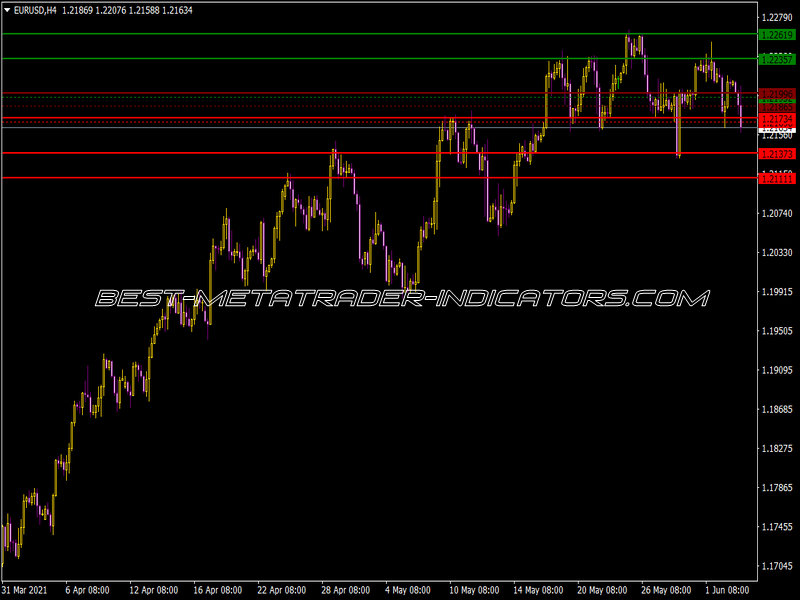Click the 16 Apr 08:00 time label
Screen dimensions: 800x600
point(218,590)
